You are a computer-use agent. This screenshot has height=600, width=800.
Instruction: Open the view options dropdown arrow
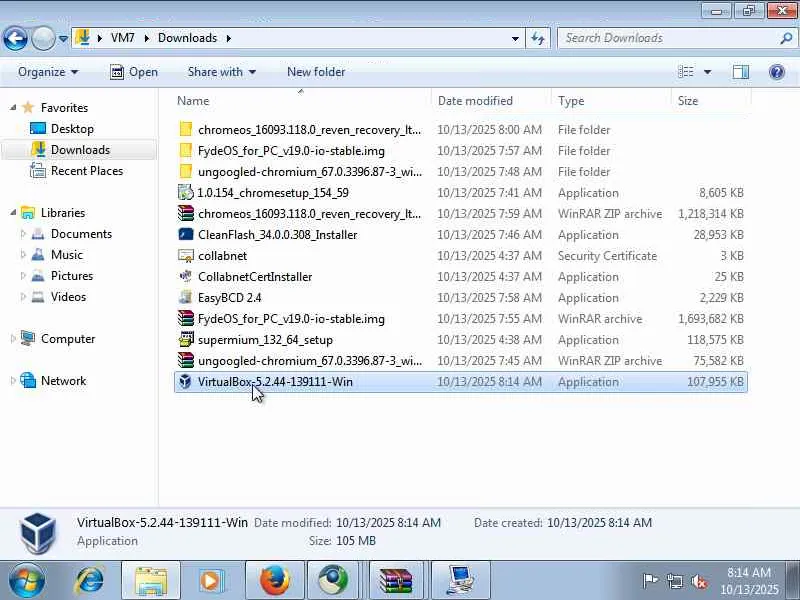click(708, 72)
